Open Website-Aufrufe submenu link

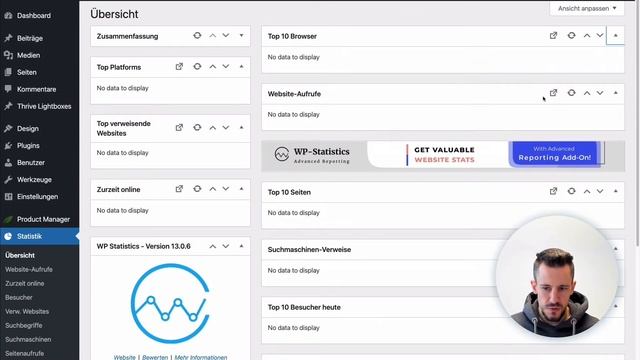click(x=29, y=269)
